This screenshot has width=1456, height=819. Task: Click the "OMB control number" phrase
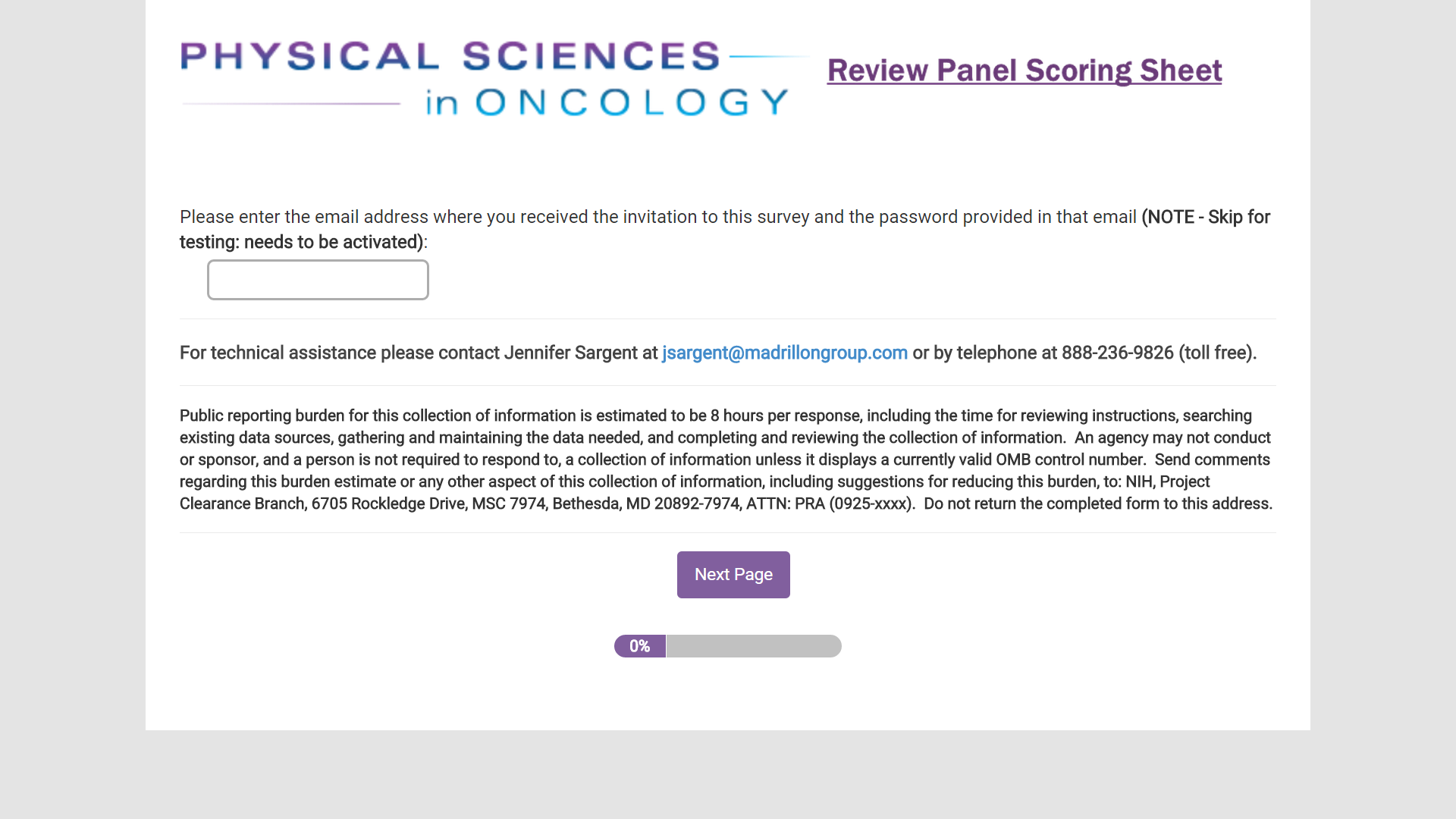pyautogui.click(x=1069, y=460)
